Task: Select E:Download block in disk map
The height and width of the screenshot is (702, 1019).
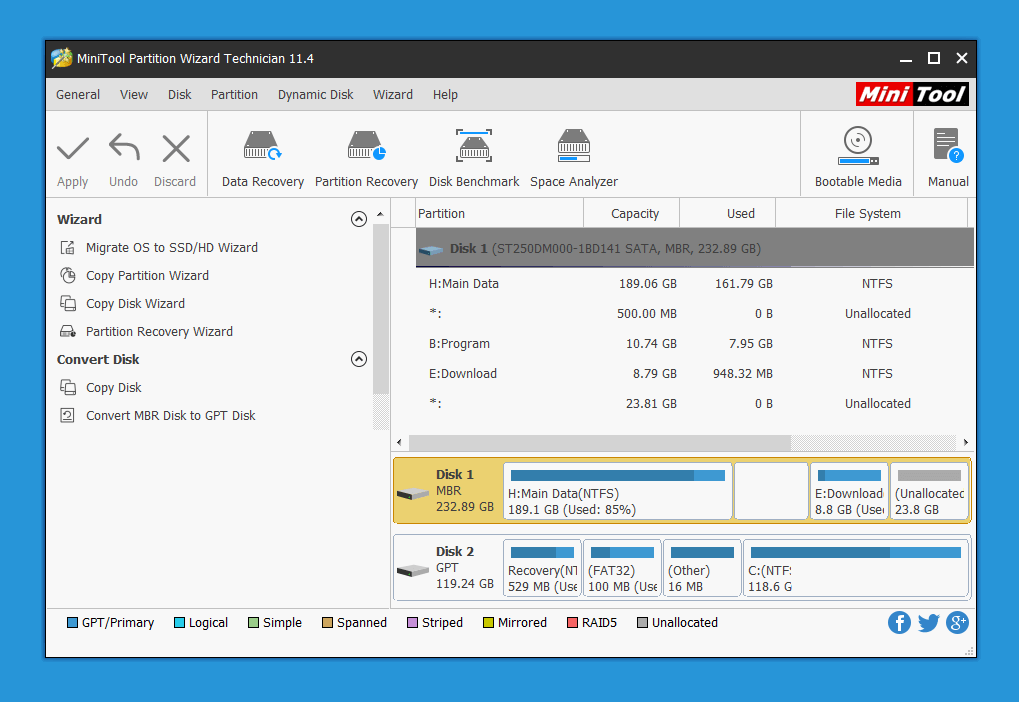Action: pyautogui.click(x=849, y=491)
